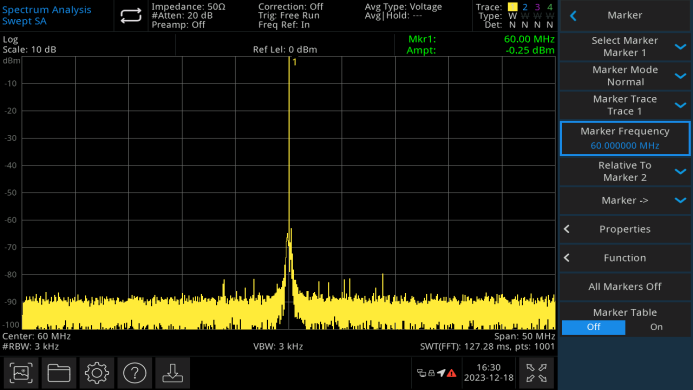Click the Center: 60 MHz readout
The width and height of the screenshot is (693, 390).
(36, 336)
